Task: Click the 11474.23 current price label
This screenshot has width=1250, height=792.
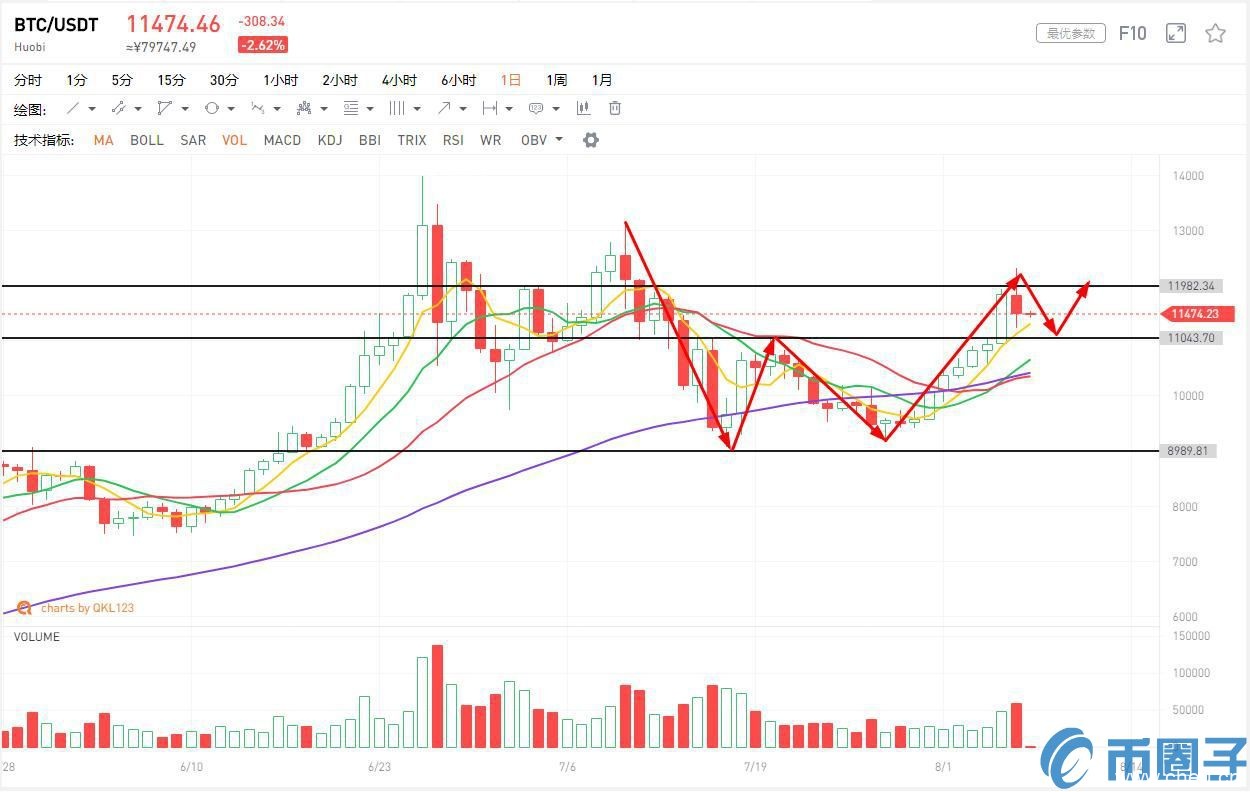Action: (1195, 314)
